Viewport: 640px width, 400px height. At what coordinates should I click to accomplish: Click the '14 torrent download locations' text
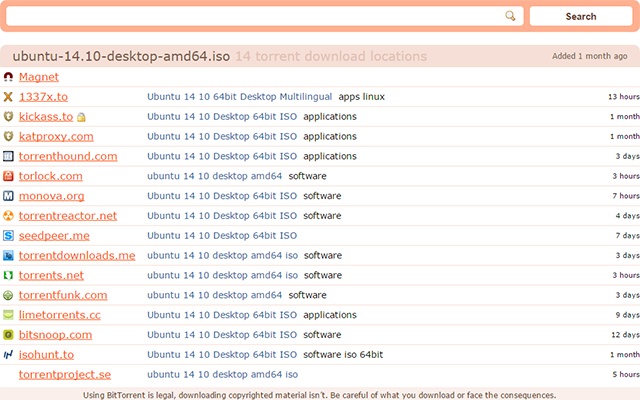[331, 56]
